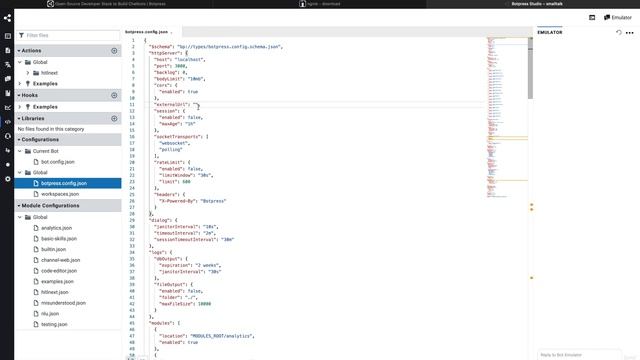The image size is (640, 360).
Task: Switch to Botpress Studio browser tab
Action: click(533, 4)
